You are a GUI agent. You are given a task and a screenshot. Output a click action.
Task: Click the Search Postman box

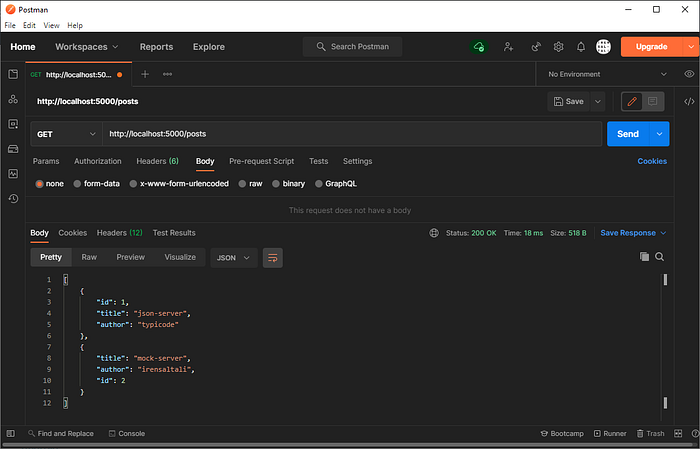(352, 46)
